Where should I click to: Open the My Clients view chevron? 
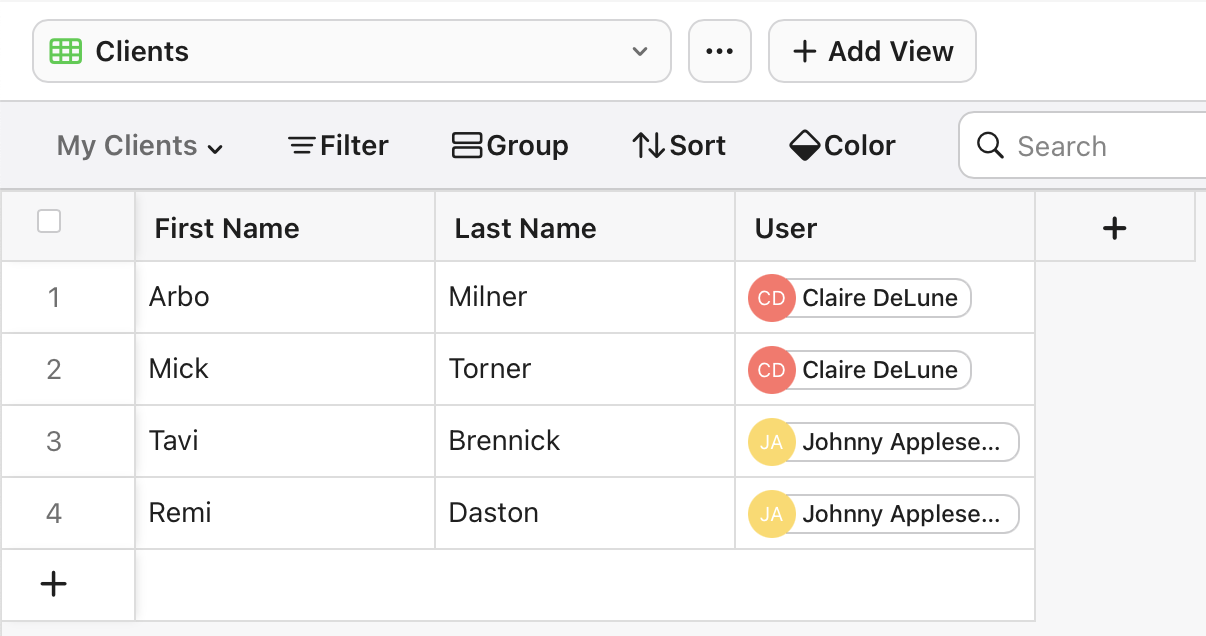pos(215,147)
